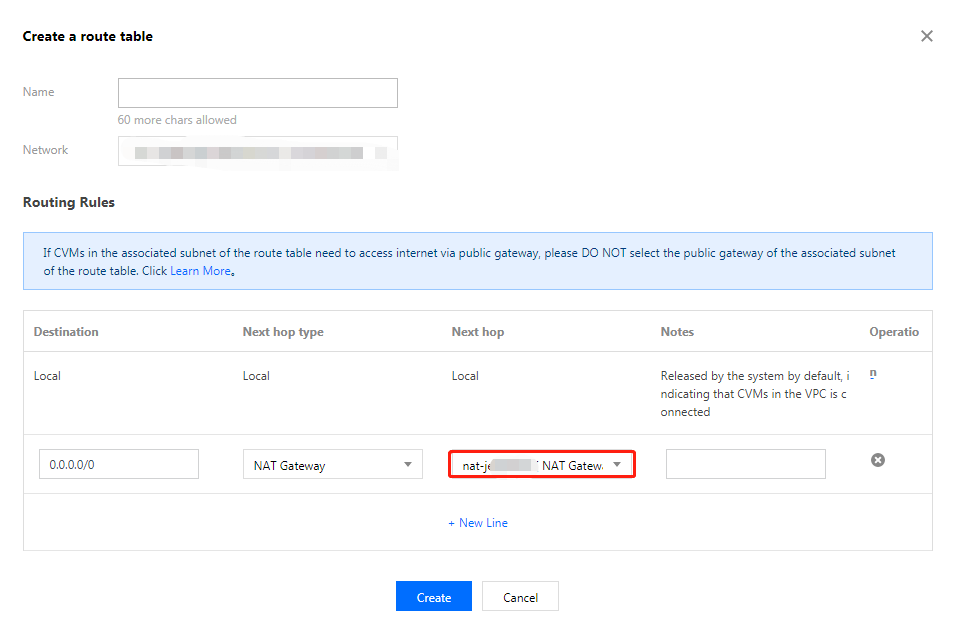
Task: Click the Notes column header
Action: pos(677,332)
